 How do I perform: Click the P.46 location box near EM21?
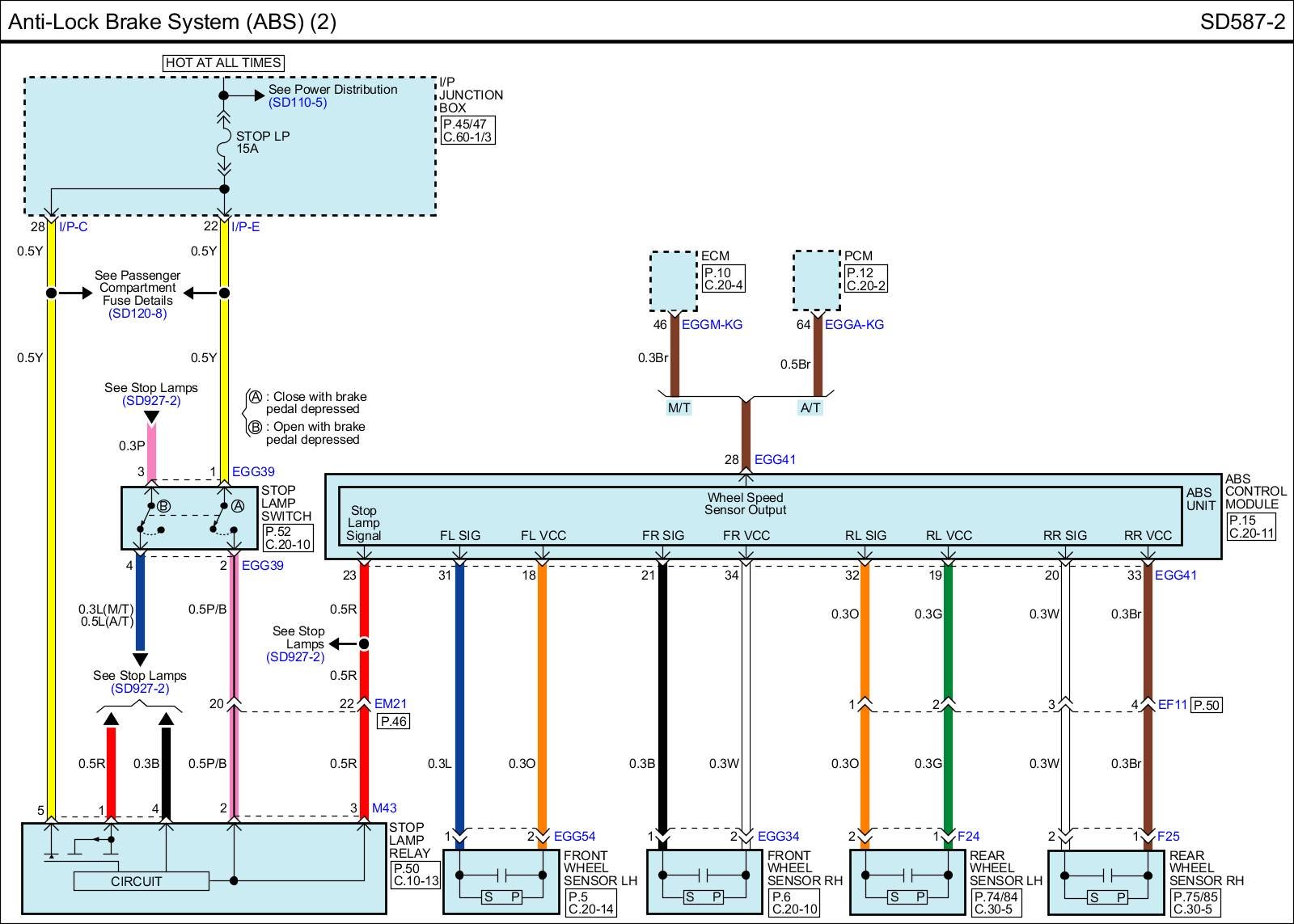393,721
